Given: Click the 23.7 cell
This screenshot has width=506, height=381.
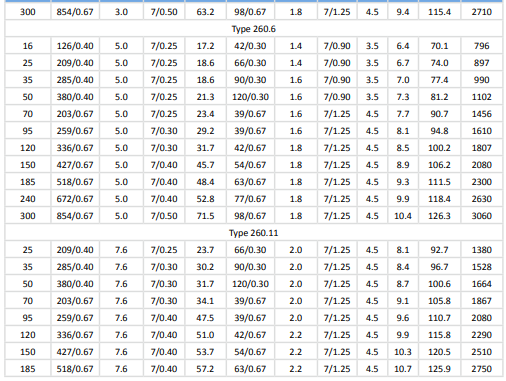Looking at the screenshot, I should coord(205,250).
